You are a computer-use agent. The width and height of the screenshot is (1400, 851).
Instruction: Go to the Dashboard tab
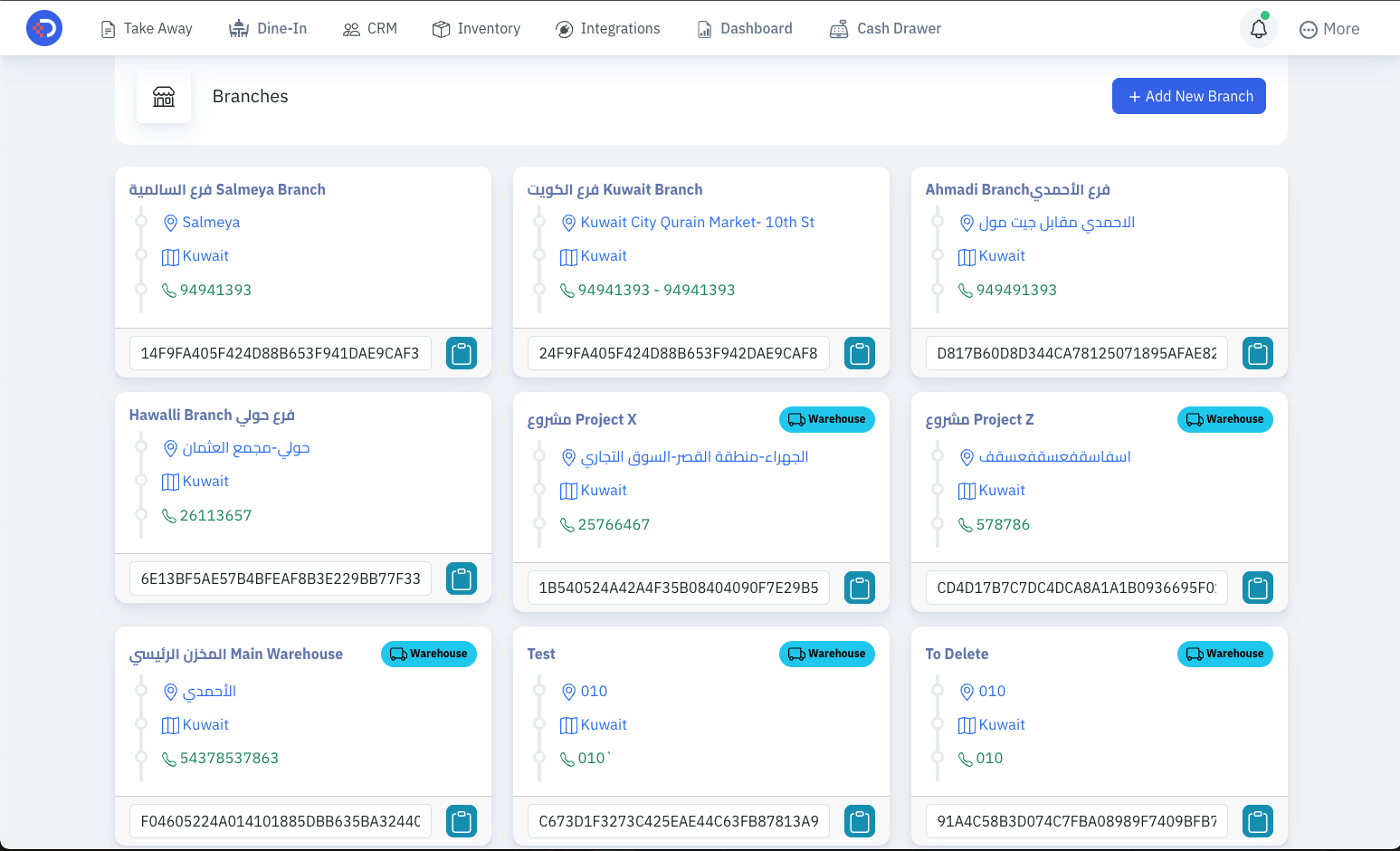point(745,29)
